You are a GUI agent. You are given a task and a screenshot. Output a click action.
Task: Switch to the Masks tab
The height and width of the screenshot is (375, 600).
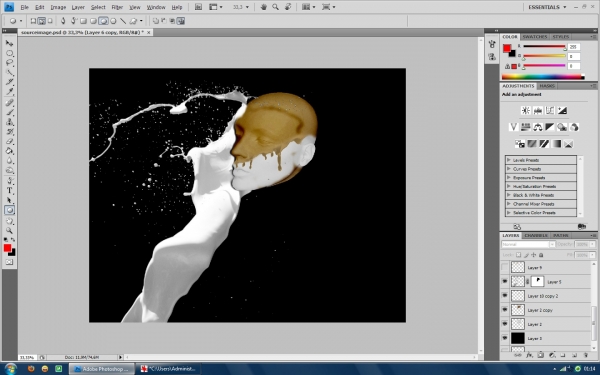pyautogui.click(x=547, y=86)
